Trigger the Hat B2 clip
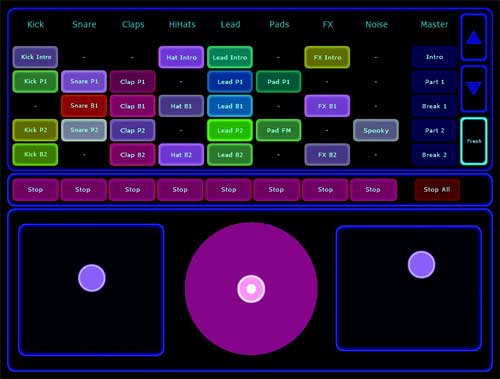The width and height of the screenshot is (500, 379). (x=181, y=154)
